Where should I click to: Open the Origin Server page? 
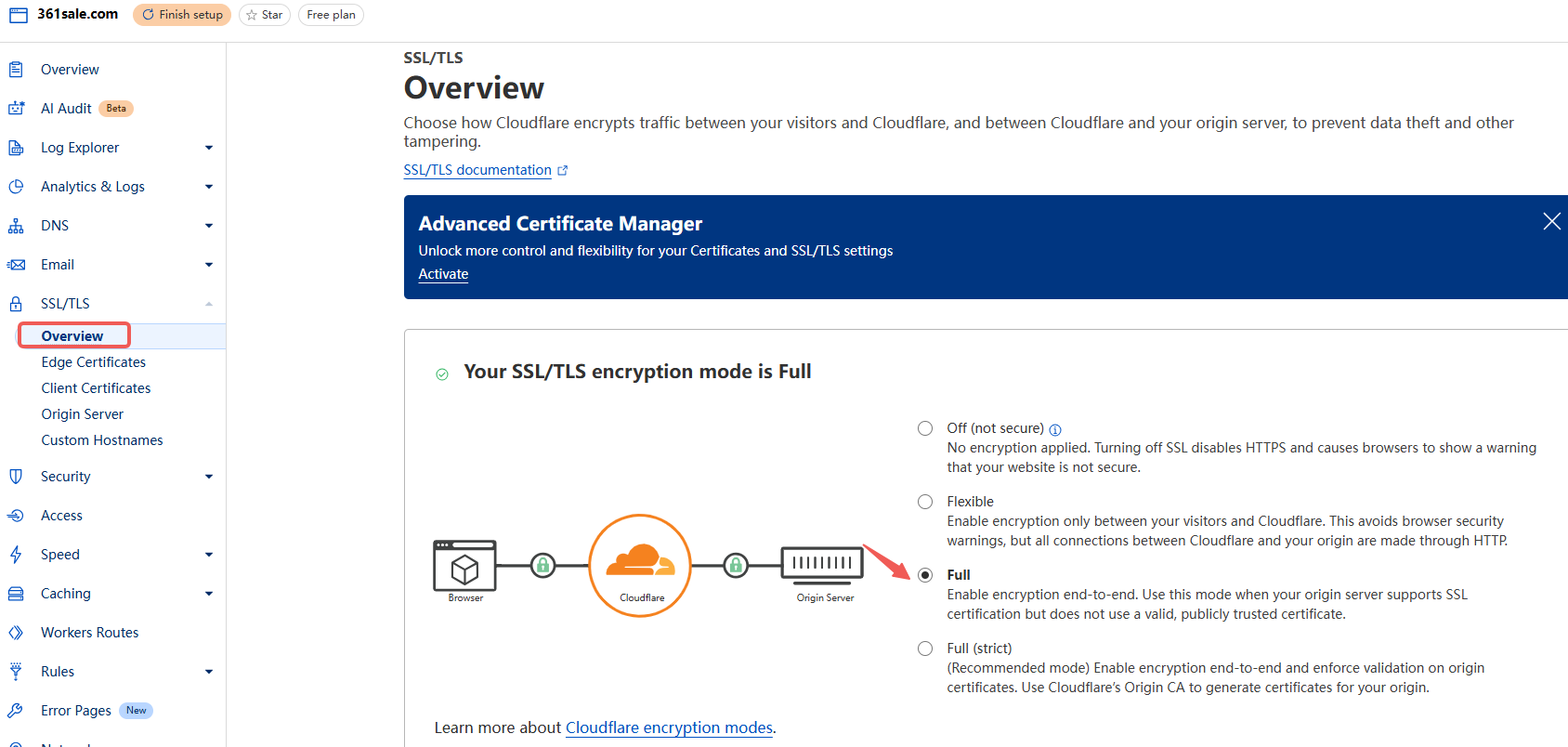(82, 413)
